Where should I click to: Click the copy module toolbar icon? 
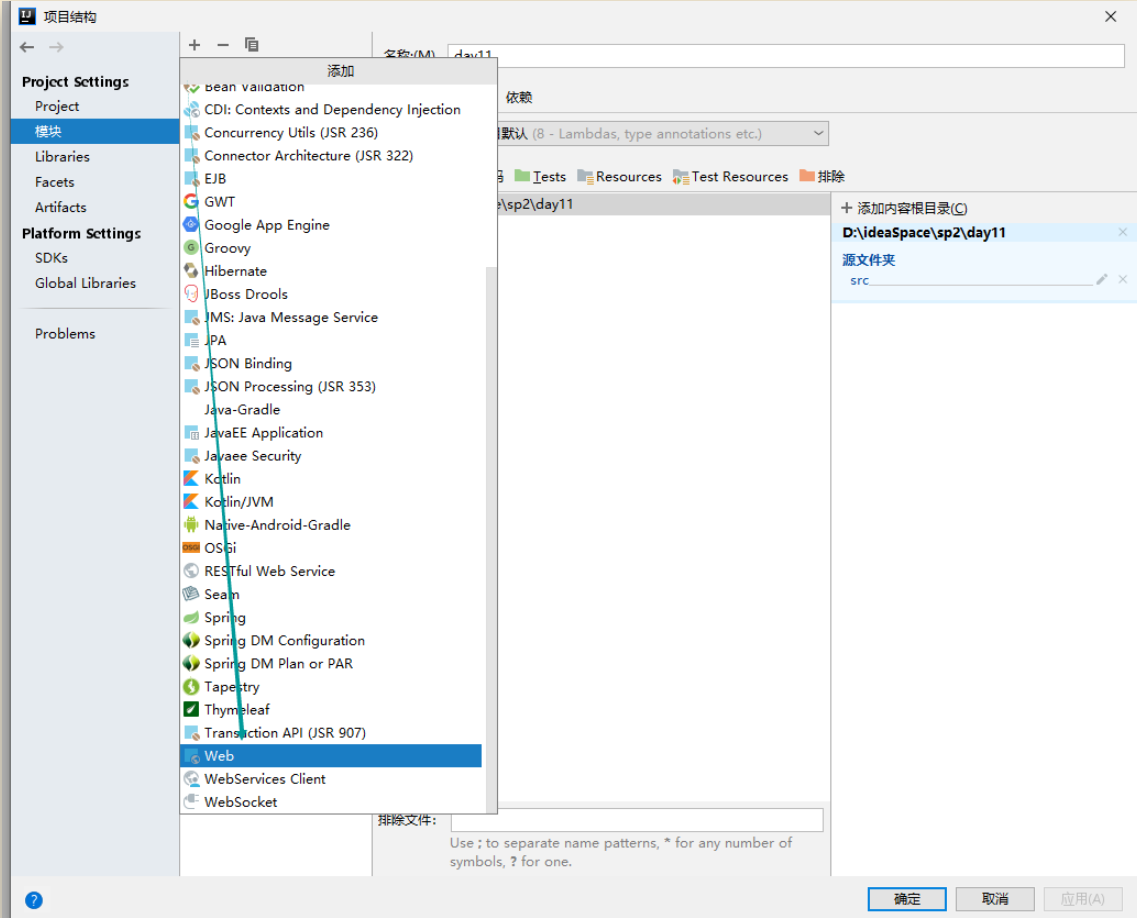(252, 45)
